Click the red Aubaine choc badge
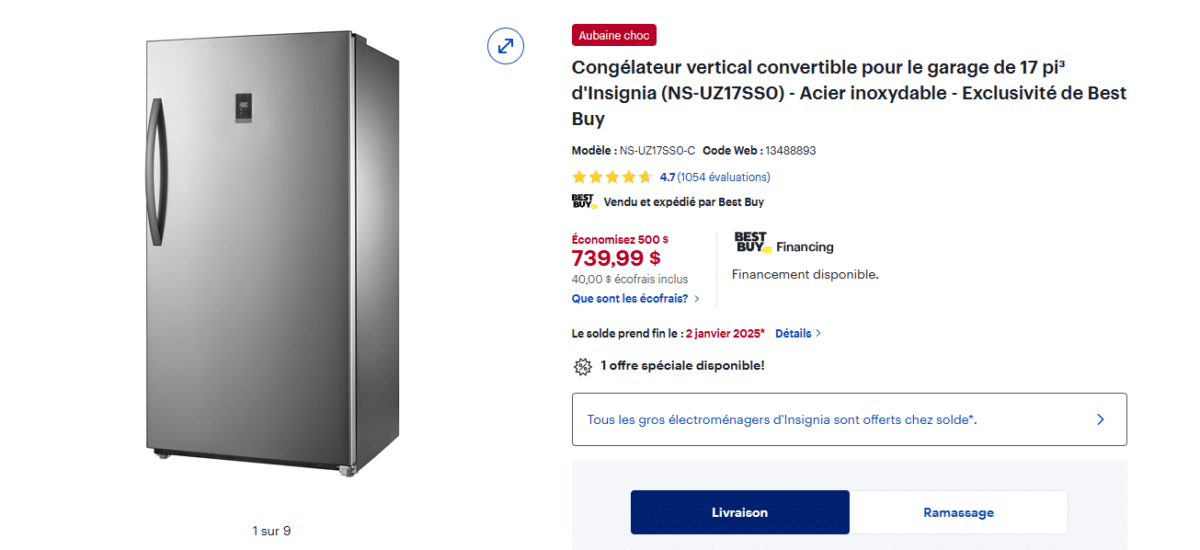This screenshot has width=1200, height=550. pyautogui.click(x=614, y=35)
